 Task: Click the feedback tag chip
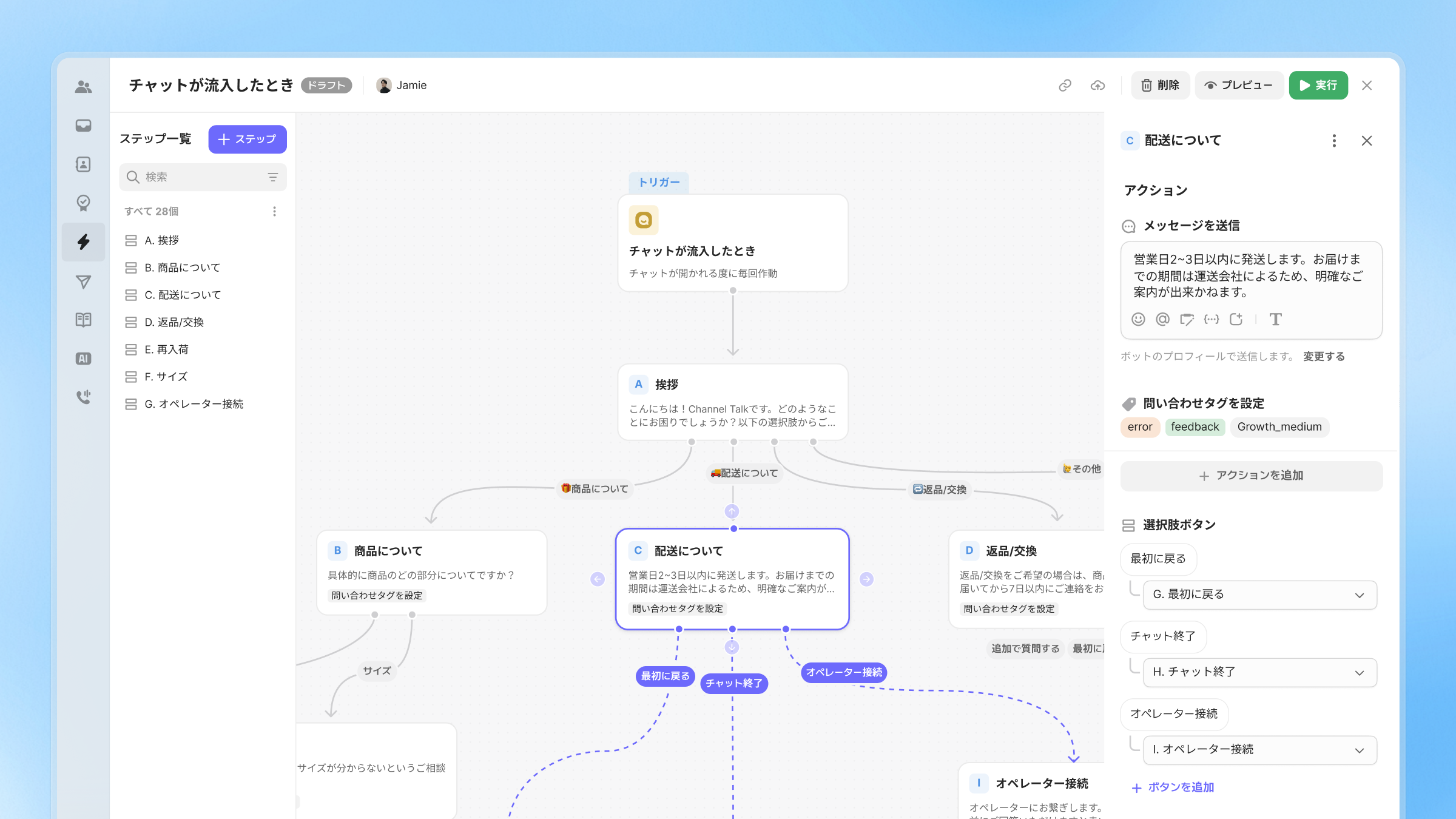(x=1194, y=427)
